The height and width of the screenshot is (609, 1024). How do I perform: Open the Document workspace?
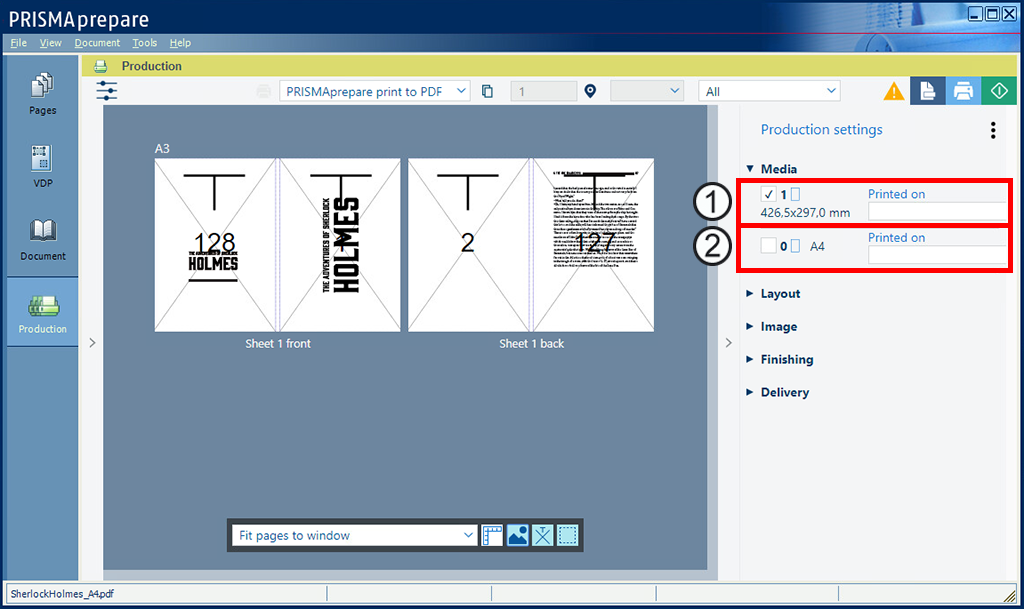[x=42, y=240]
